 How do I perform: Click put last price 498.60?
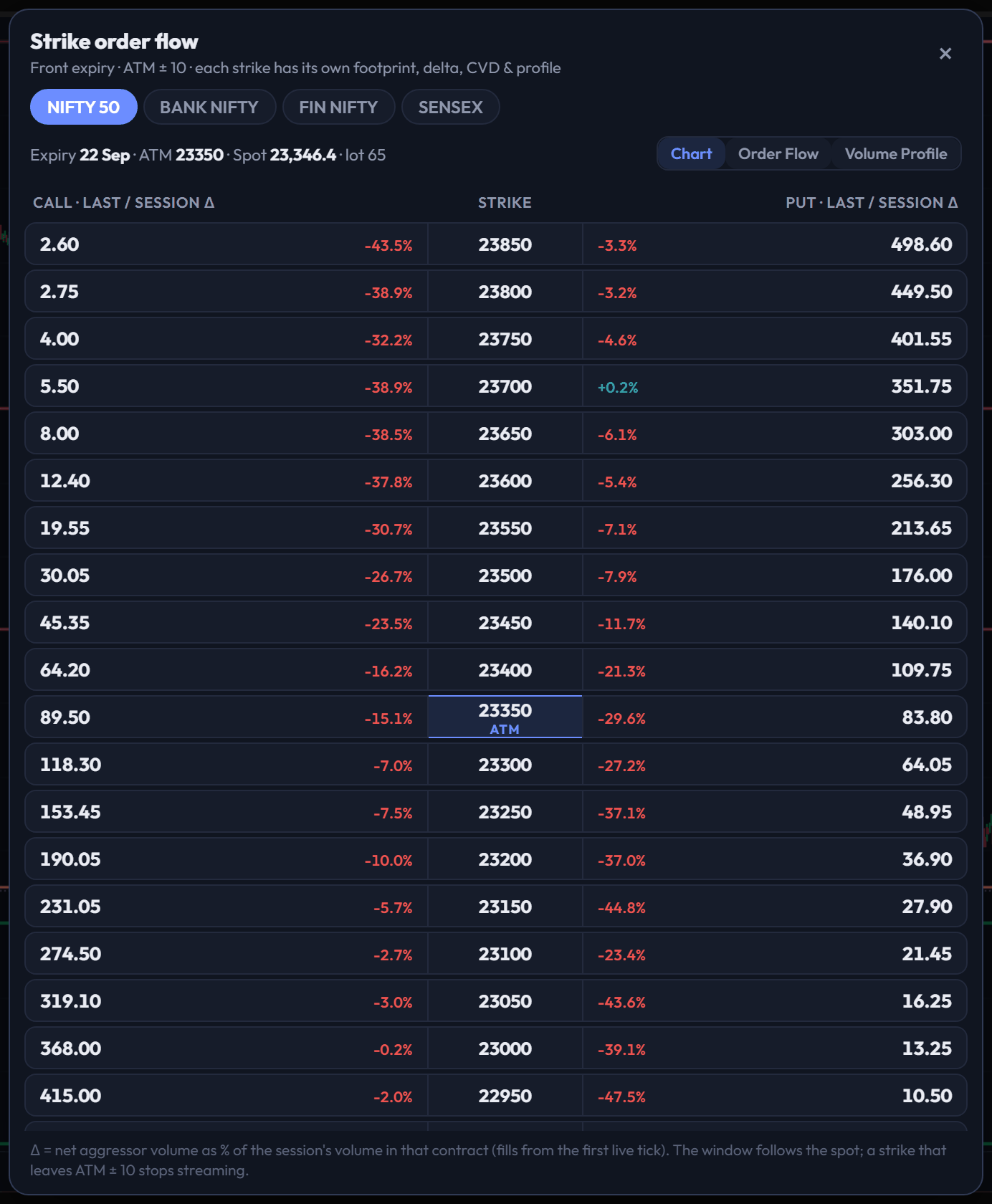(x=922, y=244)
